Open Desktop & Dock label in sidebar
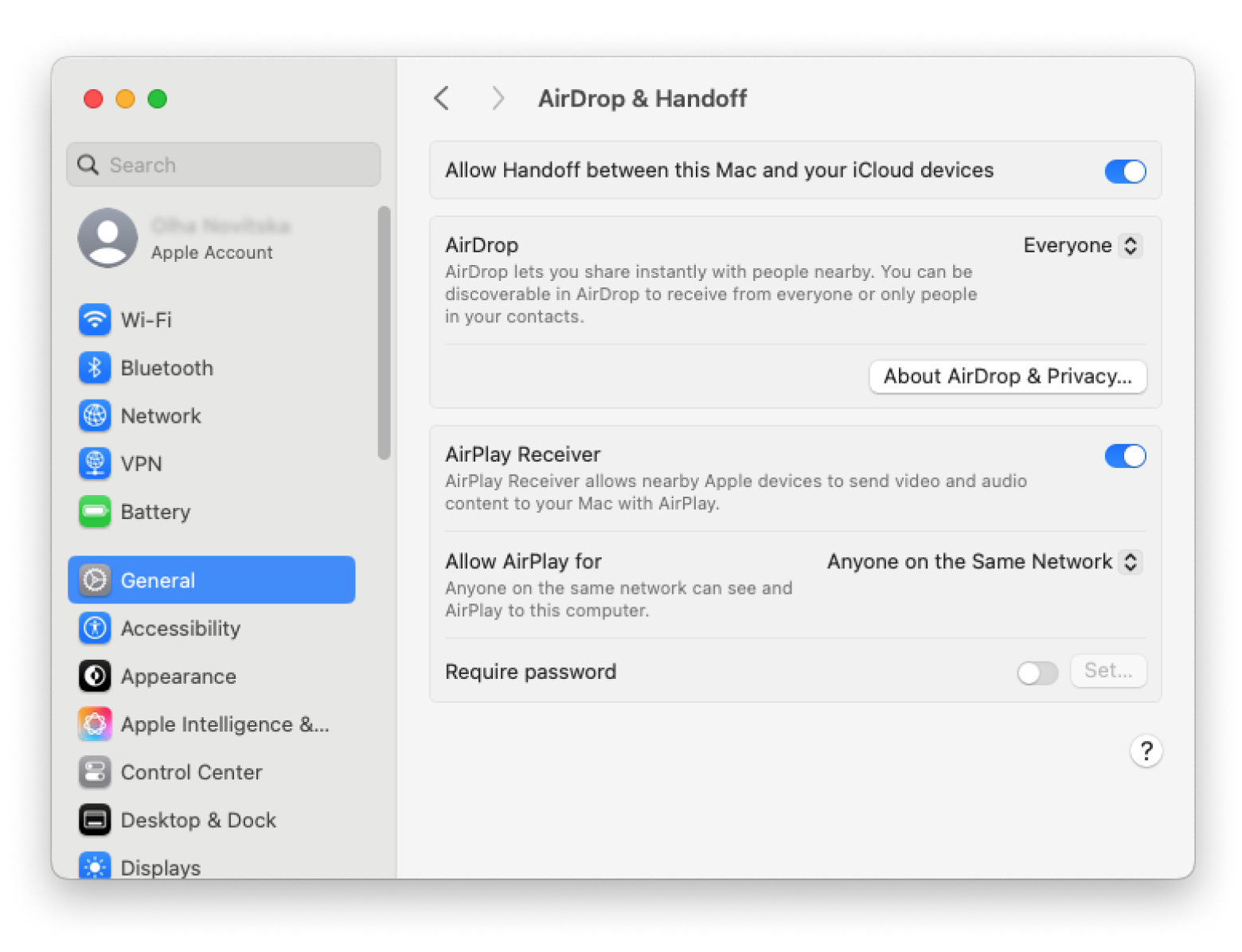Image resolution: width=1242 pixels, height=952 pixels. [x=198, y=820]
